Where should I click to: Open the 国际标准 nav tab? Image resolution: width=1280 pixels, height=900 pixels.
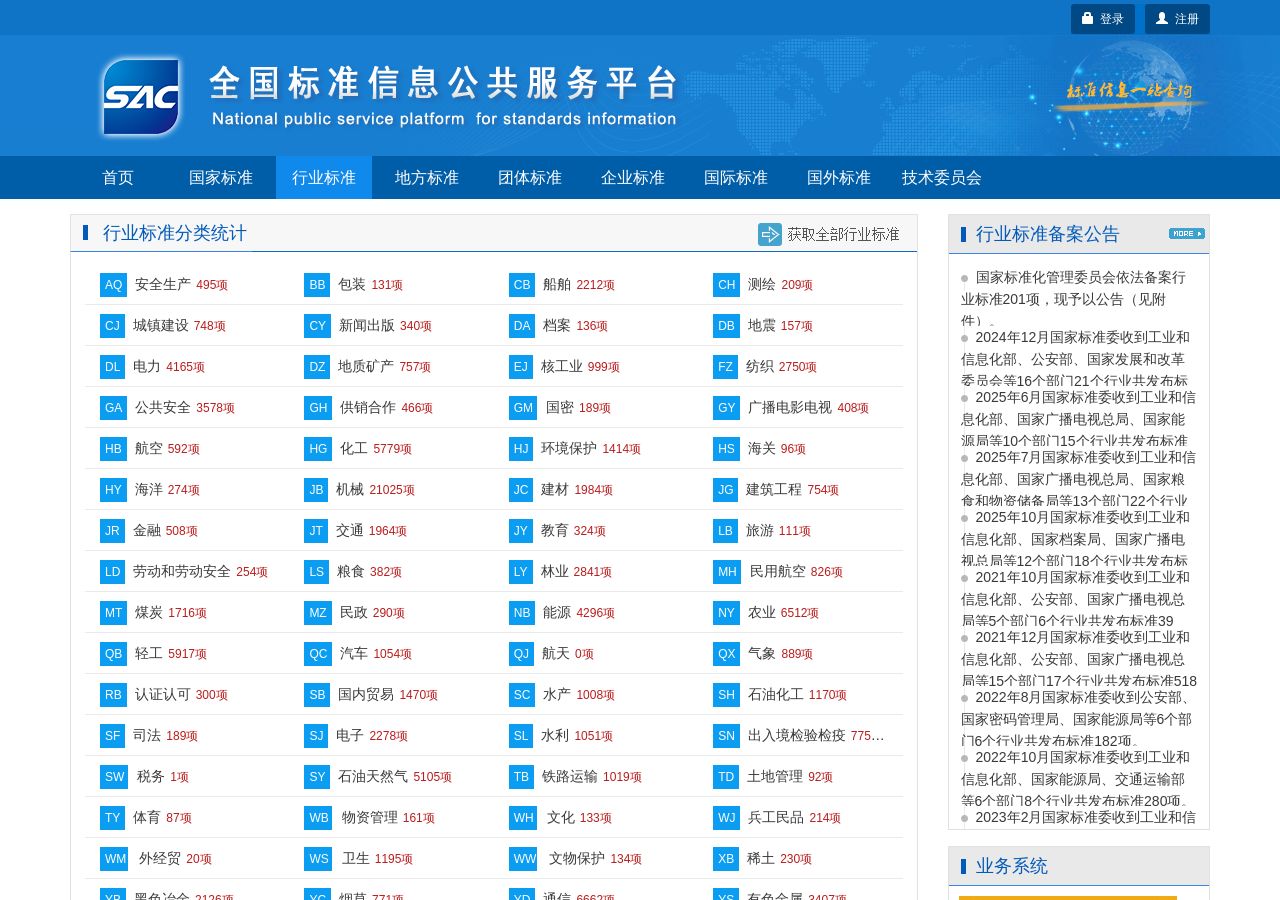pos(736,178)
